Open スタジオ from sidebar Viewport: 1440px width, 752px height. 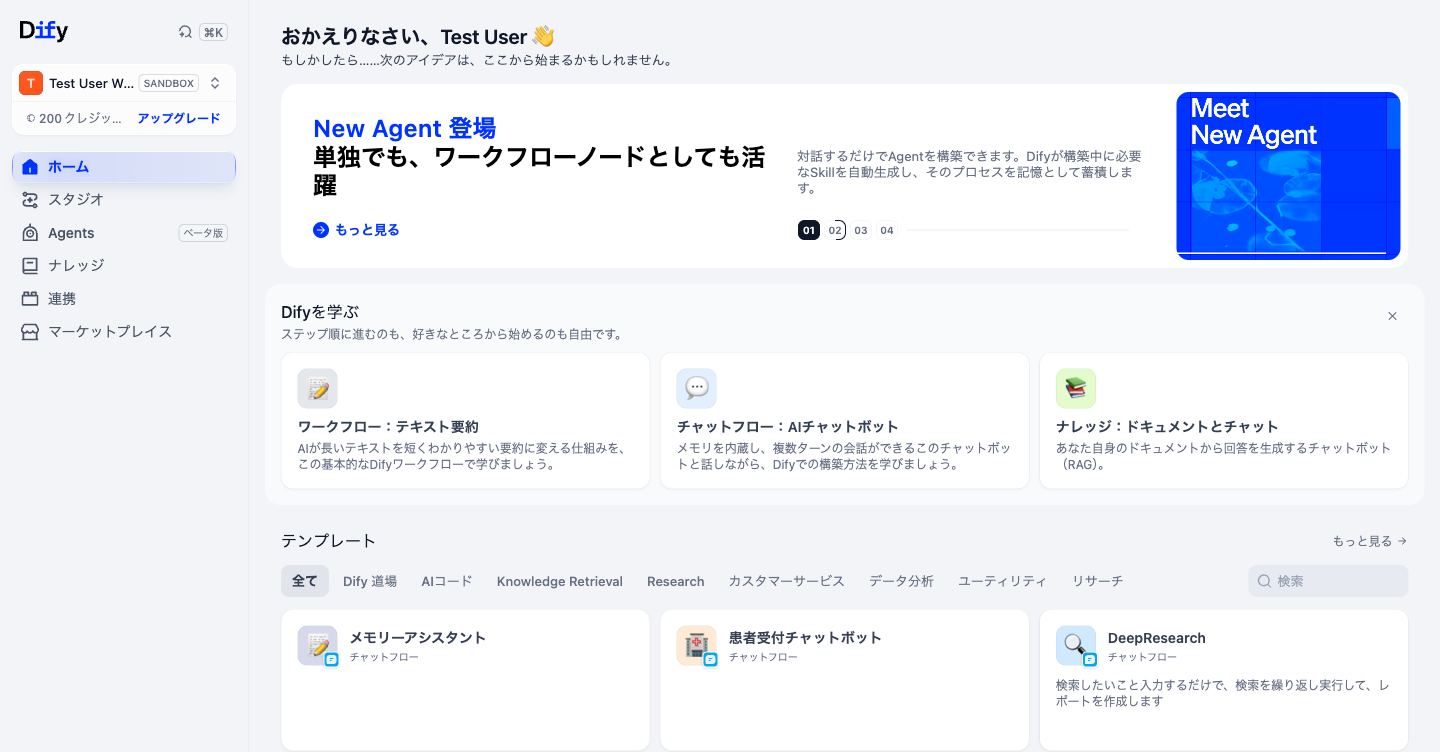click(x=124, y=200)
